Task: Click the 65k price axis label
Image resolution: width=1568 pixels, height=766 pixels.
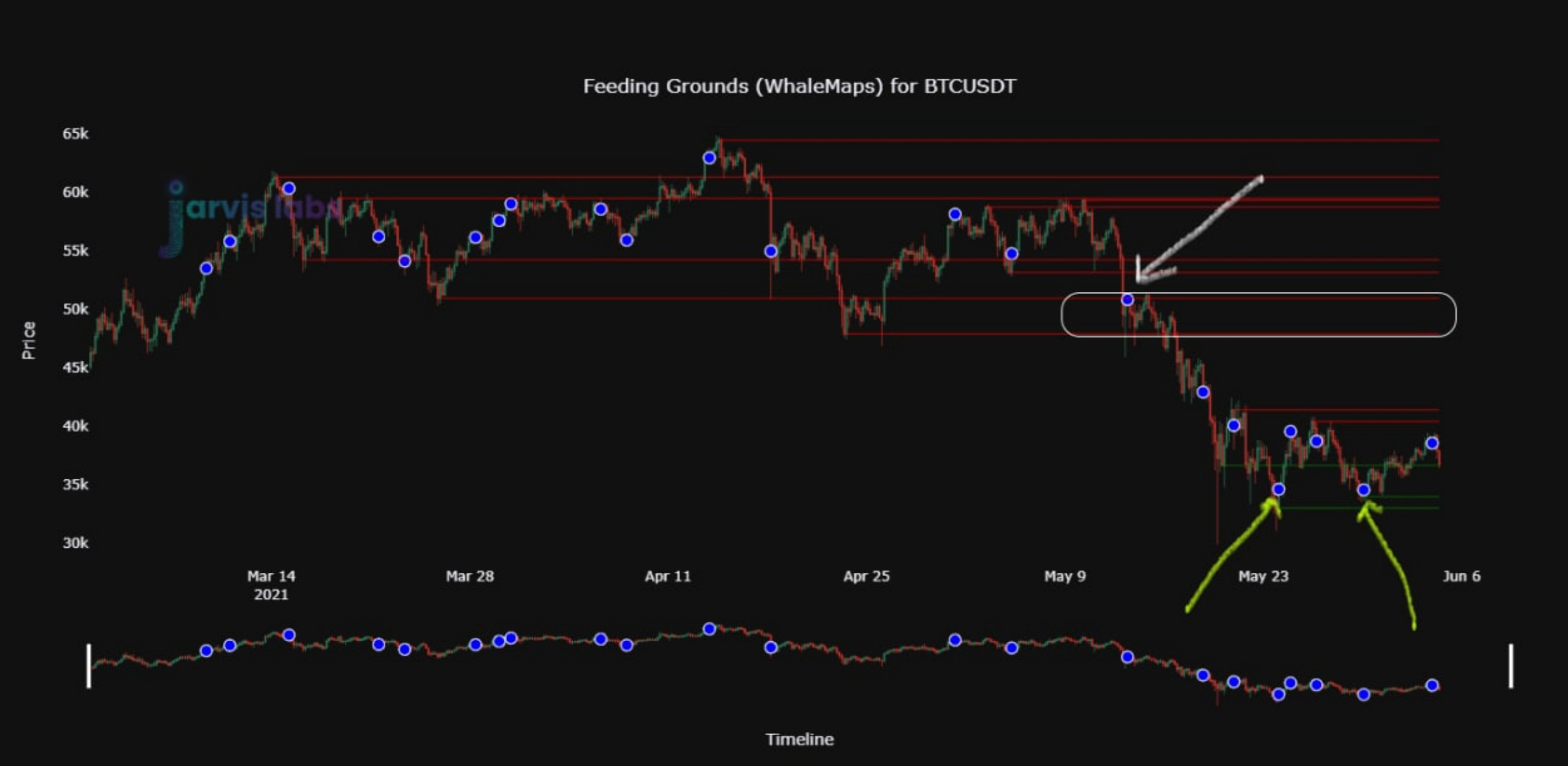Action: (75, 133)
